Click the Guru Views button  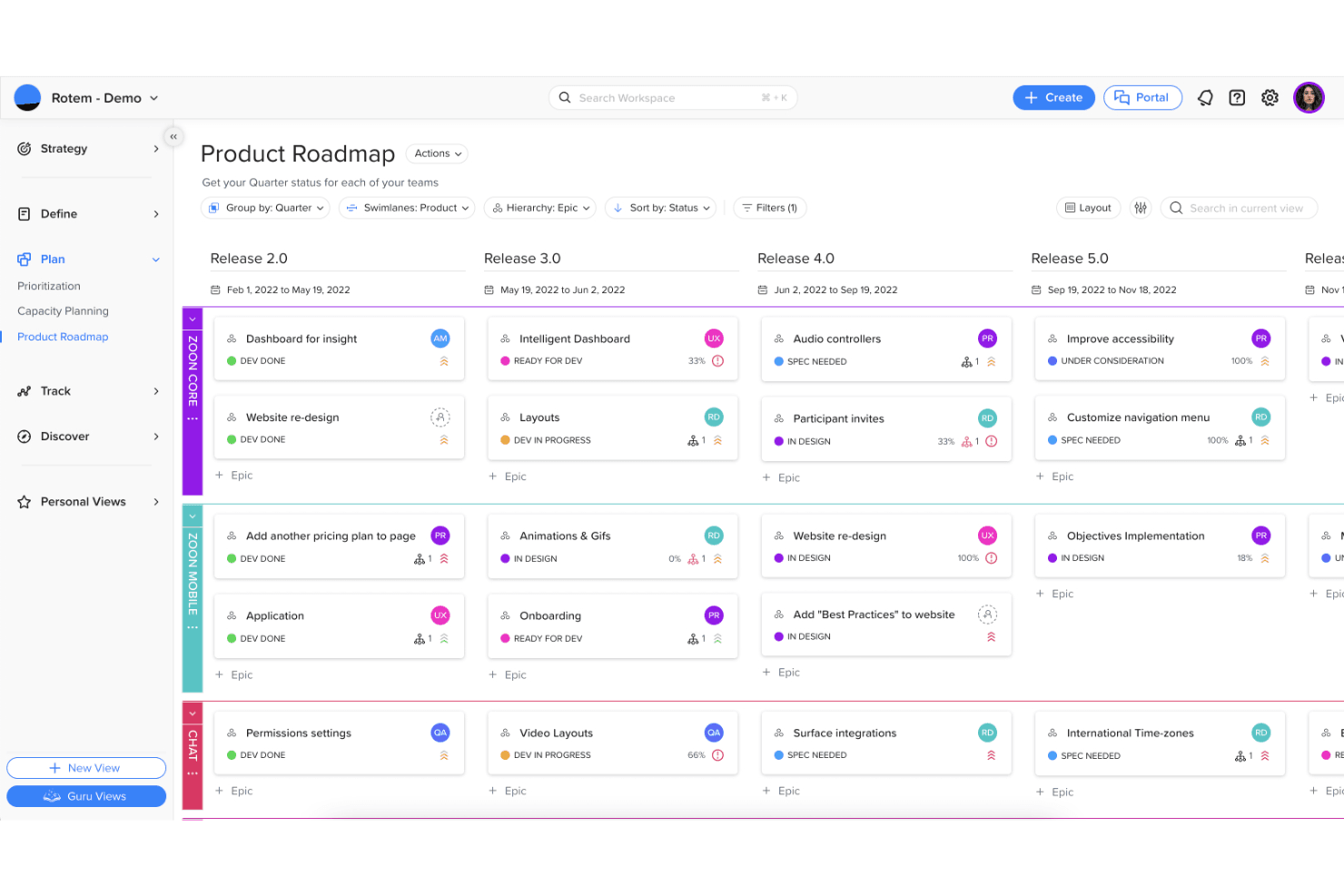point(86,796)
